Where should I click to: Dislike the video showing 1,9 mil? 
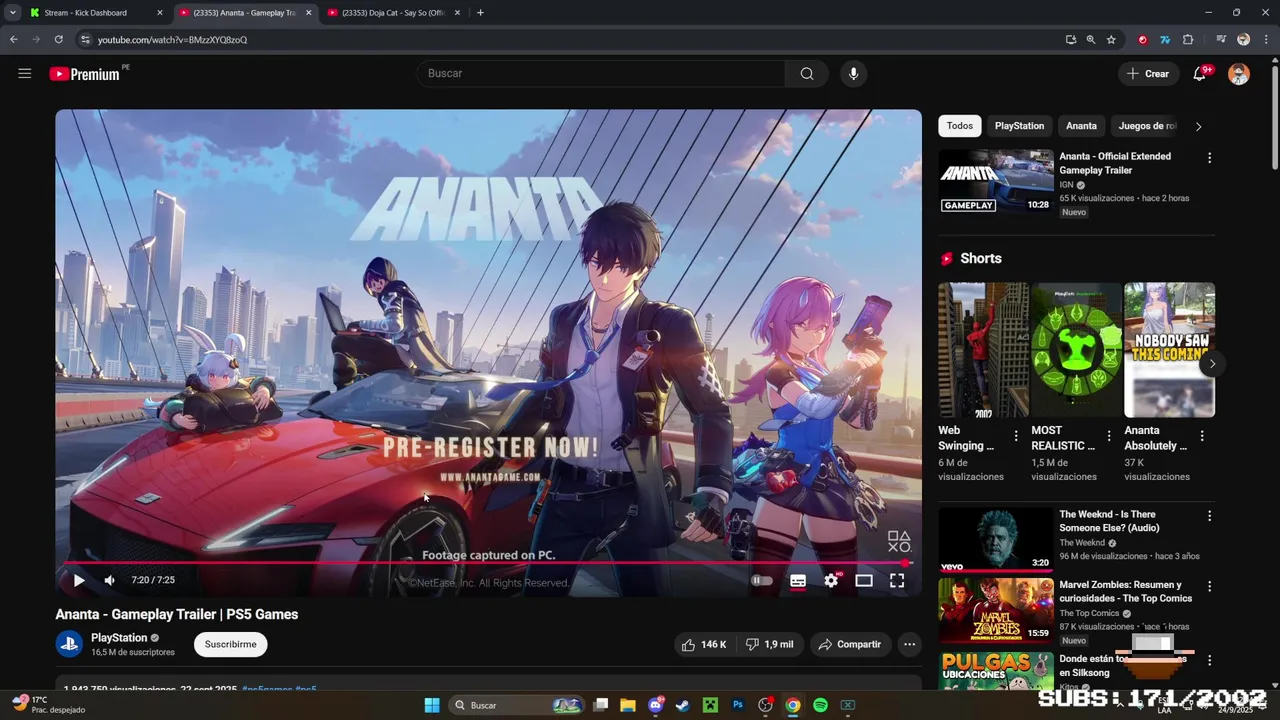coord(769,645)
